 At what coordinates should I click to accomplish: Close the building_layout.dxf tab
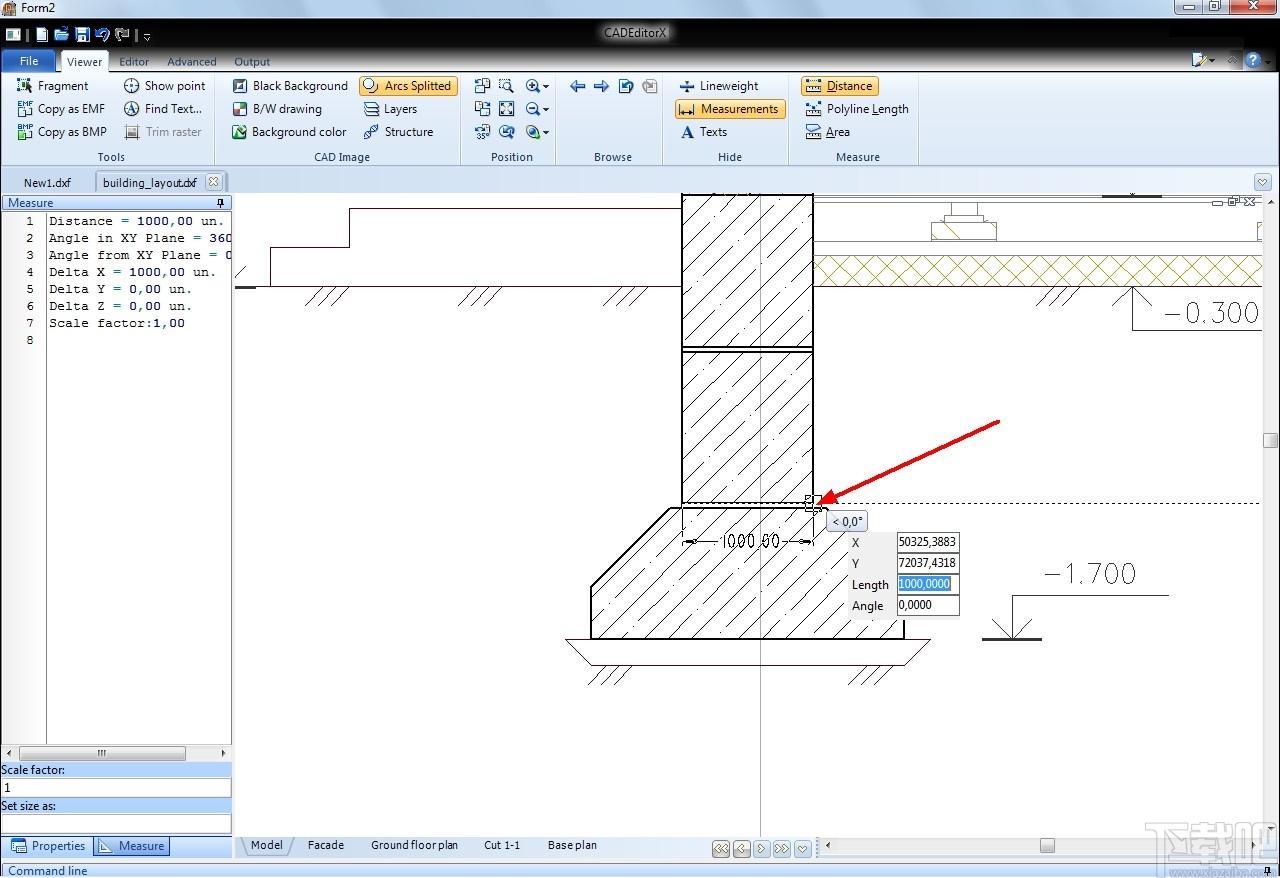tap(213, 182)
